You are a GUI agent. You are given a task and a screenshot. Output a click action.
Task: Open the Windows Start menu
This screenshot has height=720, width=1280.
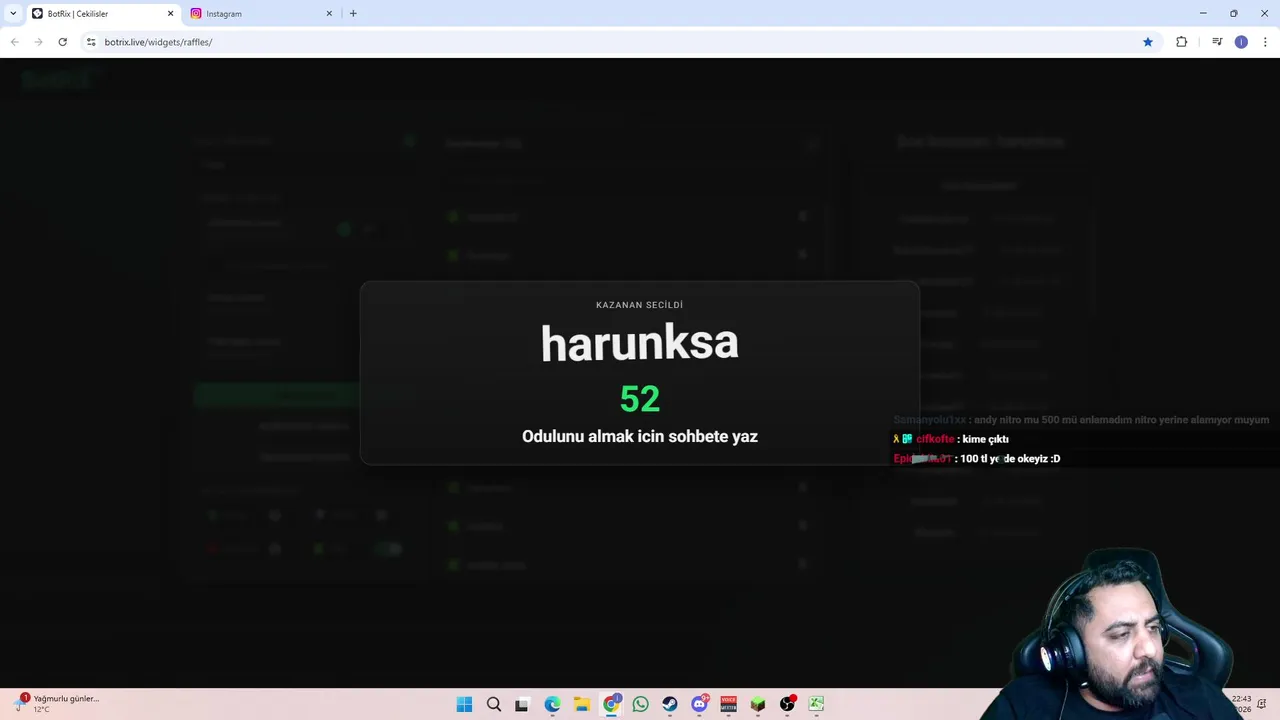(464, 704)
